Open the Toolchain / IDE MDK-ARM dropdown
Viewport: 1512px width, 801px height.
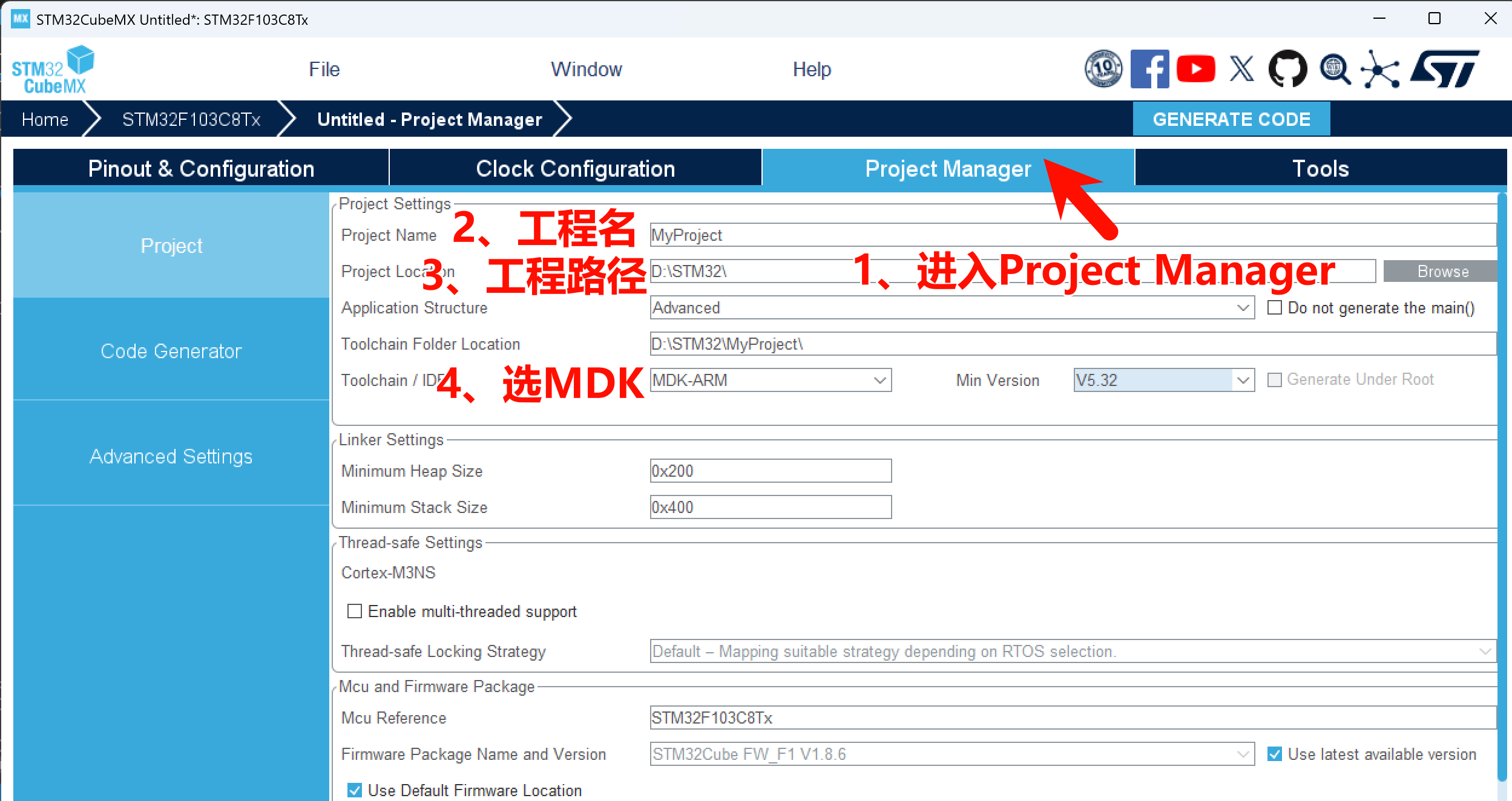tap(879, 381)
